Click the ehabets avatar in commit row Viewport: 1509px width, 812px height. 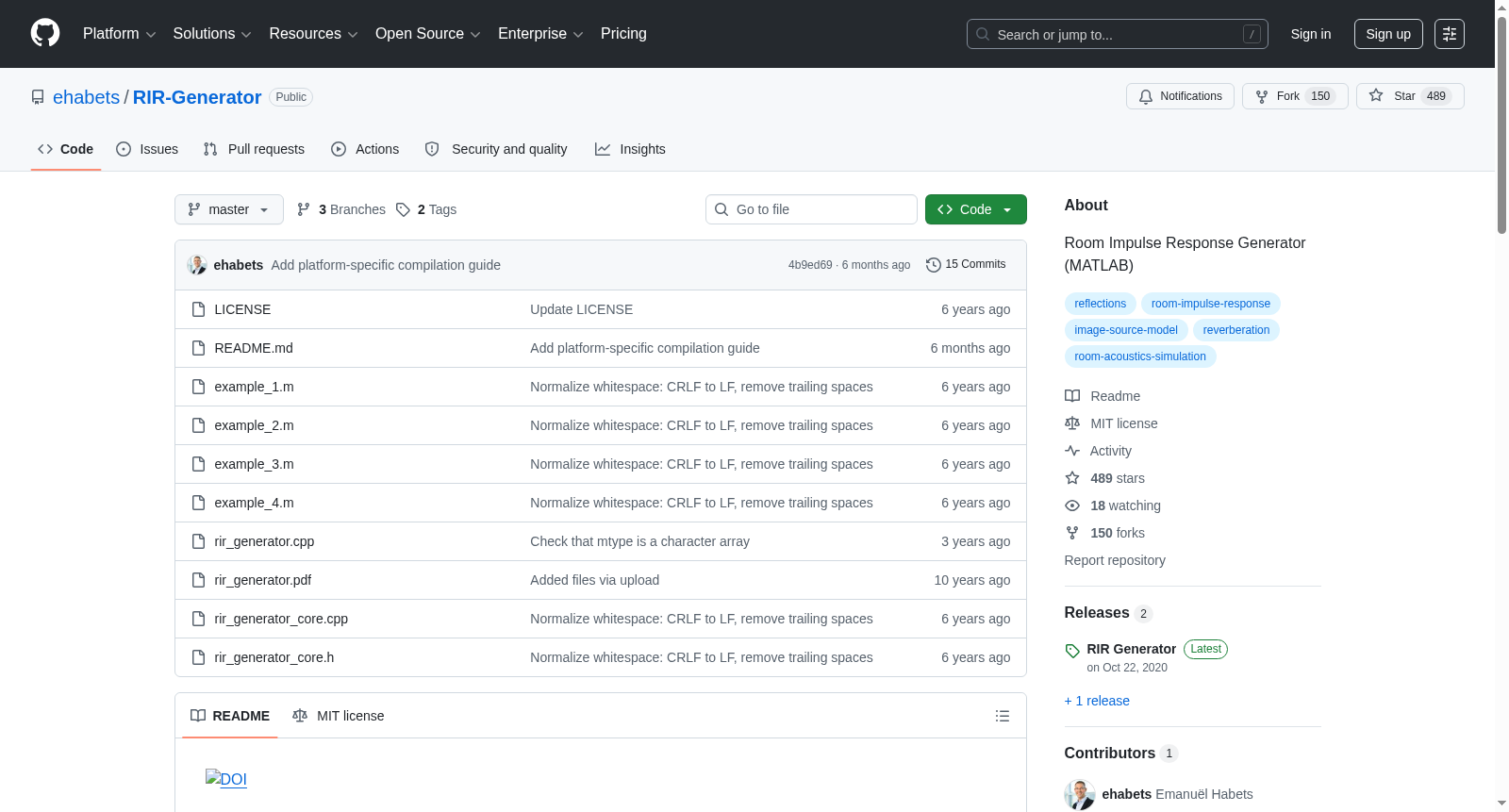coord(197,265)
